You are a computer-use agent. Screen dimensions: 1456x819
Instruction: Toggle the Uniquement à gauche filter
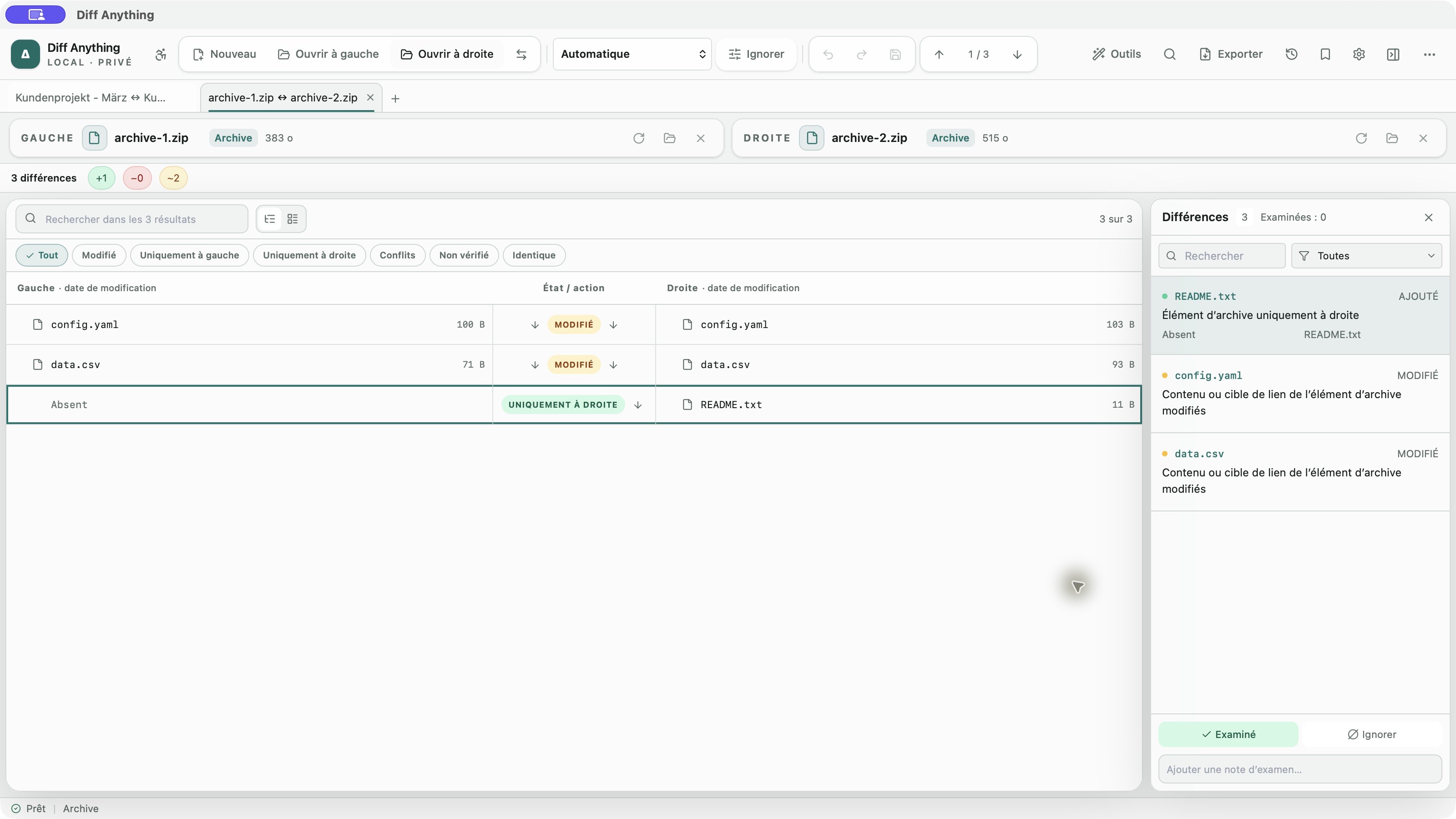189,255
